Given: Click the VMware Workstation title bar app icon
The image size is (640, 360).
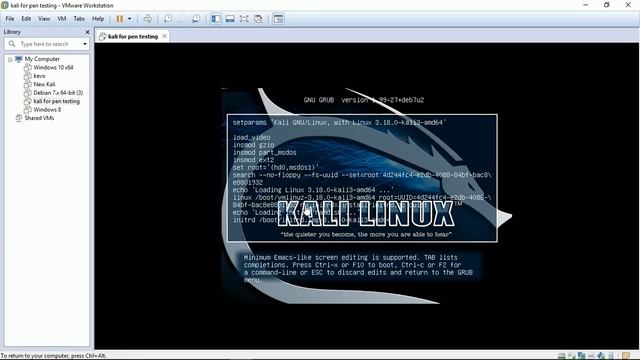Looking at the screenshot, I should click(5, 5).
